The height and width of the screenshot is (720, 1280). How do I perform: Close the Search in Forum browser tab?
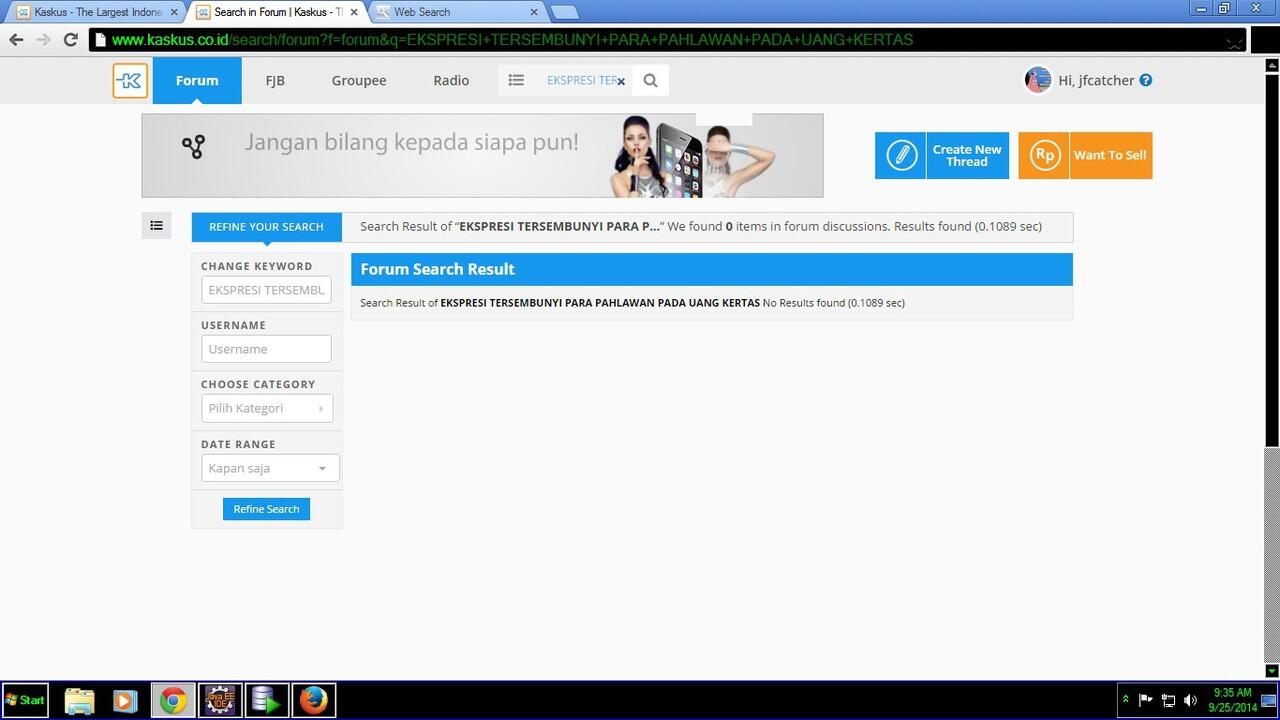[x=354, y=12]
